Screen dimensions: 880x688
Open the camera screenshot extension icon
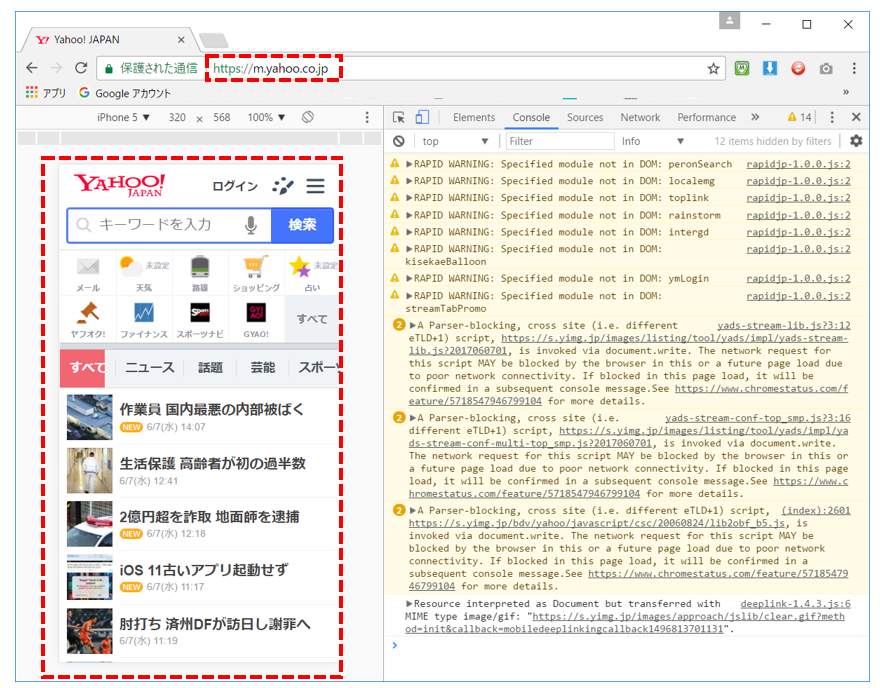pyautogui.click(x=826, y=68)
